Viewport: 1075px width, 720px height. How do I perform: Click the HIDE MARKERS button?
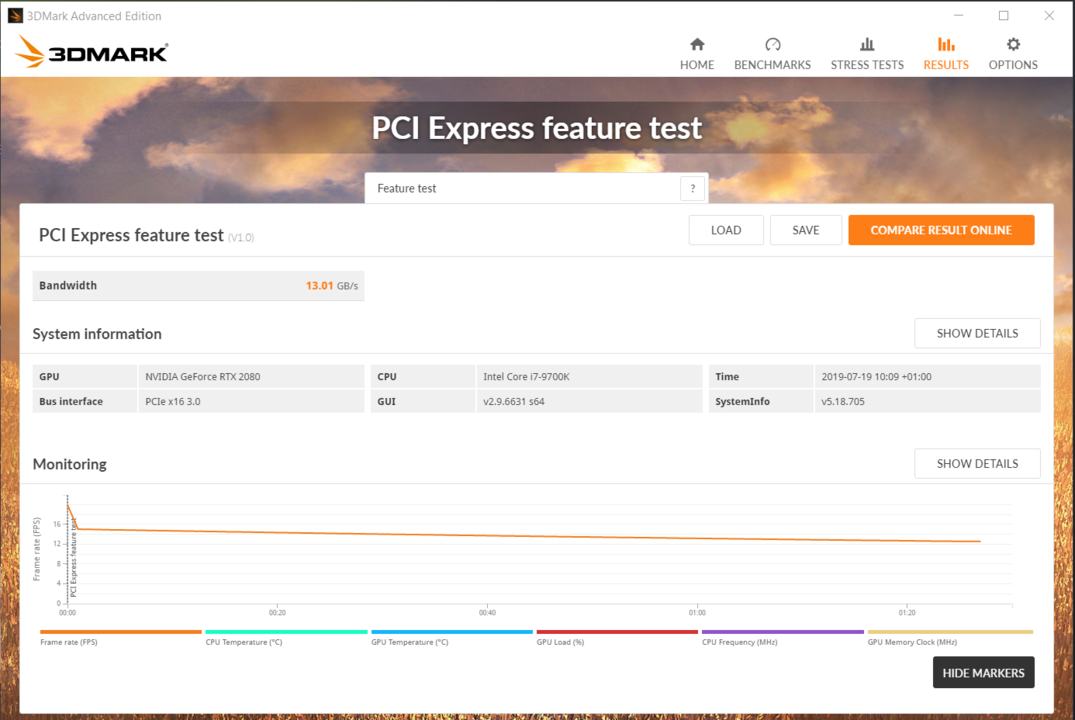coord(983,673)
